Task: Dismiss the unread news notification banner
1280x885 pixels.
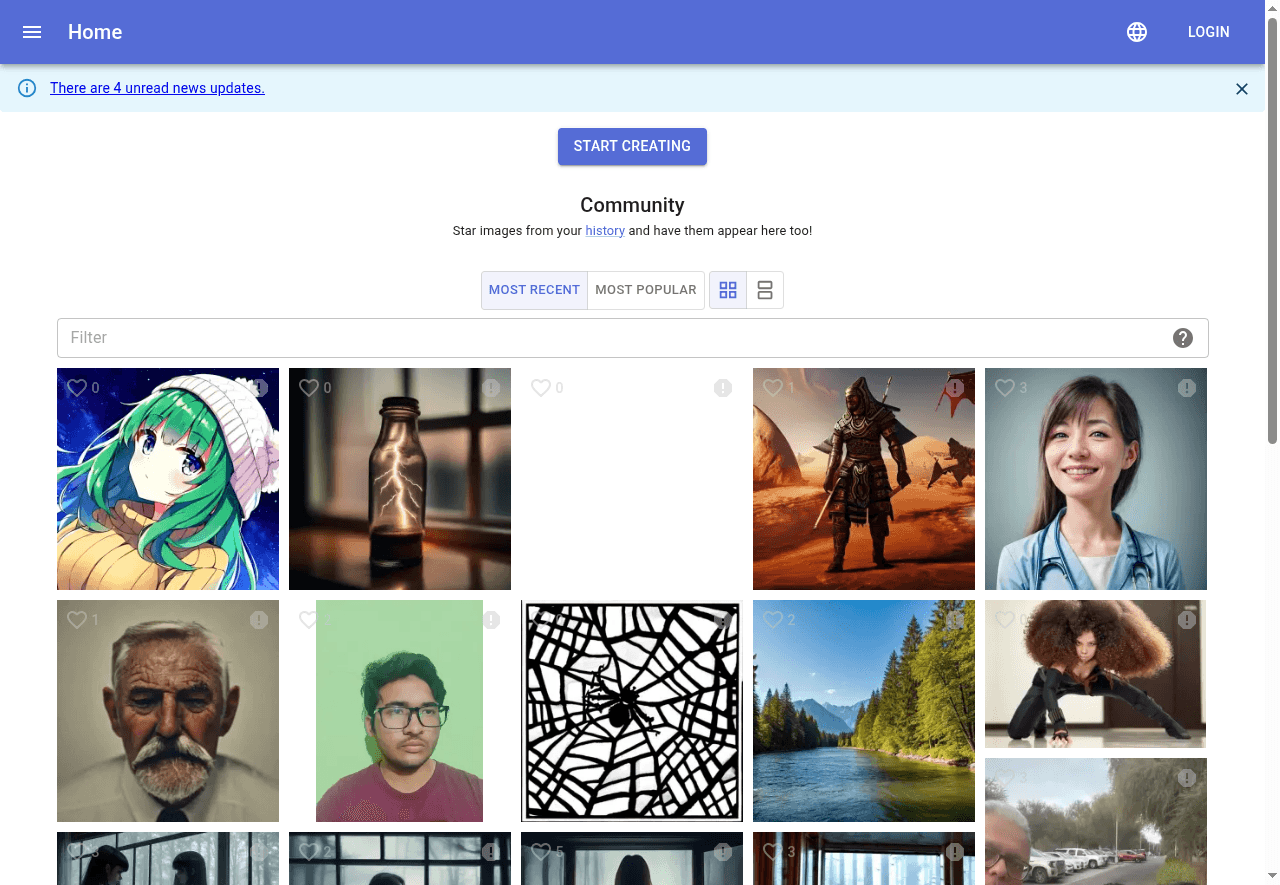Action: (x=1242, y=89)
